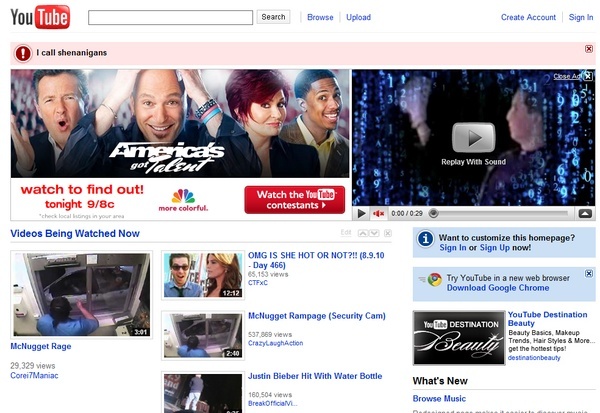Click the '65,153 views' text
This screenshot has height=413, width=600.
click(x=268, y=274)
